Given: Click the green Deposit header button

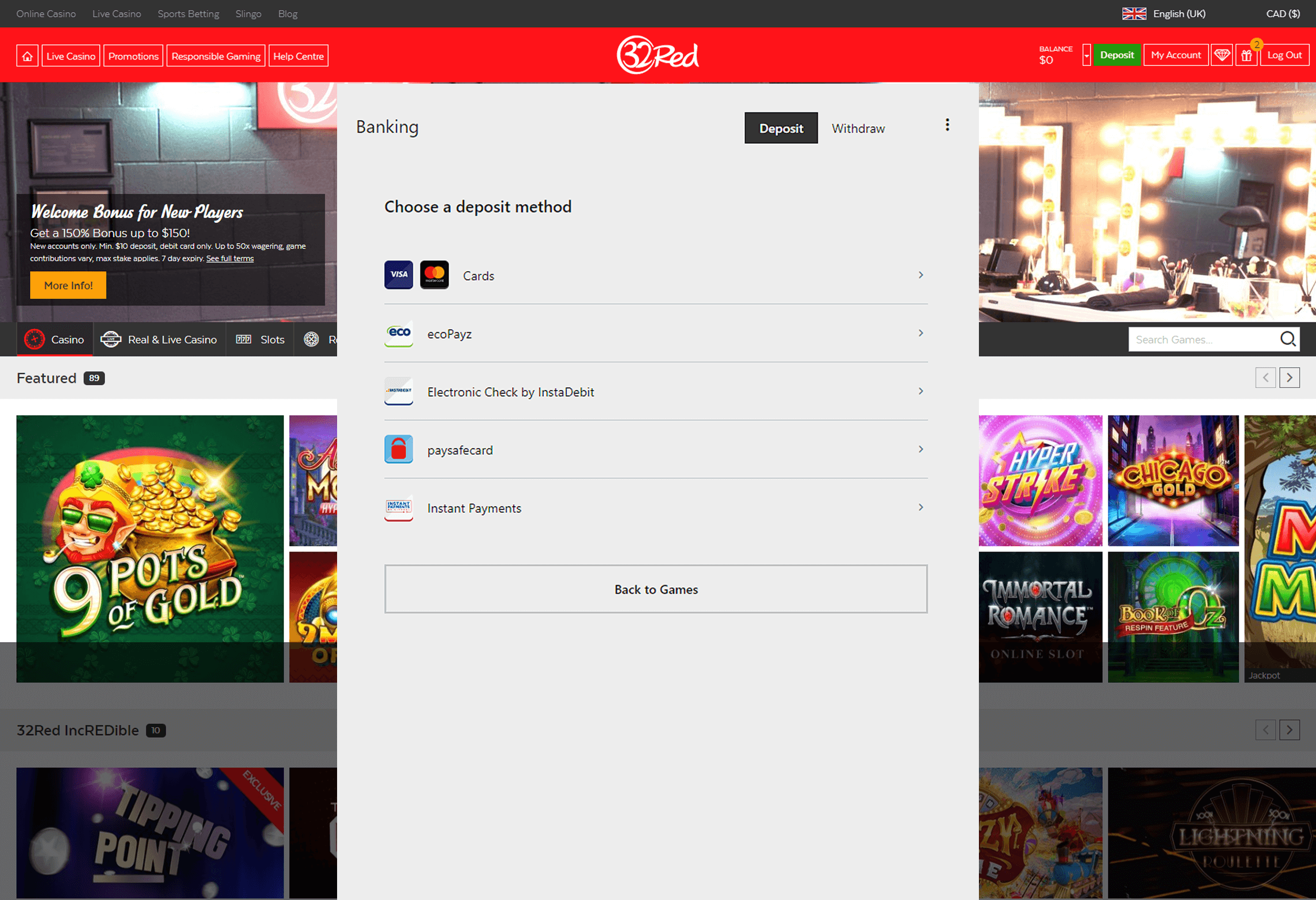Looking at the screenshot, I should 1117,55.
